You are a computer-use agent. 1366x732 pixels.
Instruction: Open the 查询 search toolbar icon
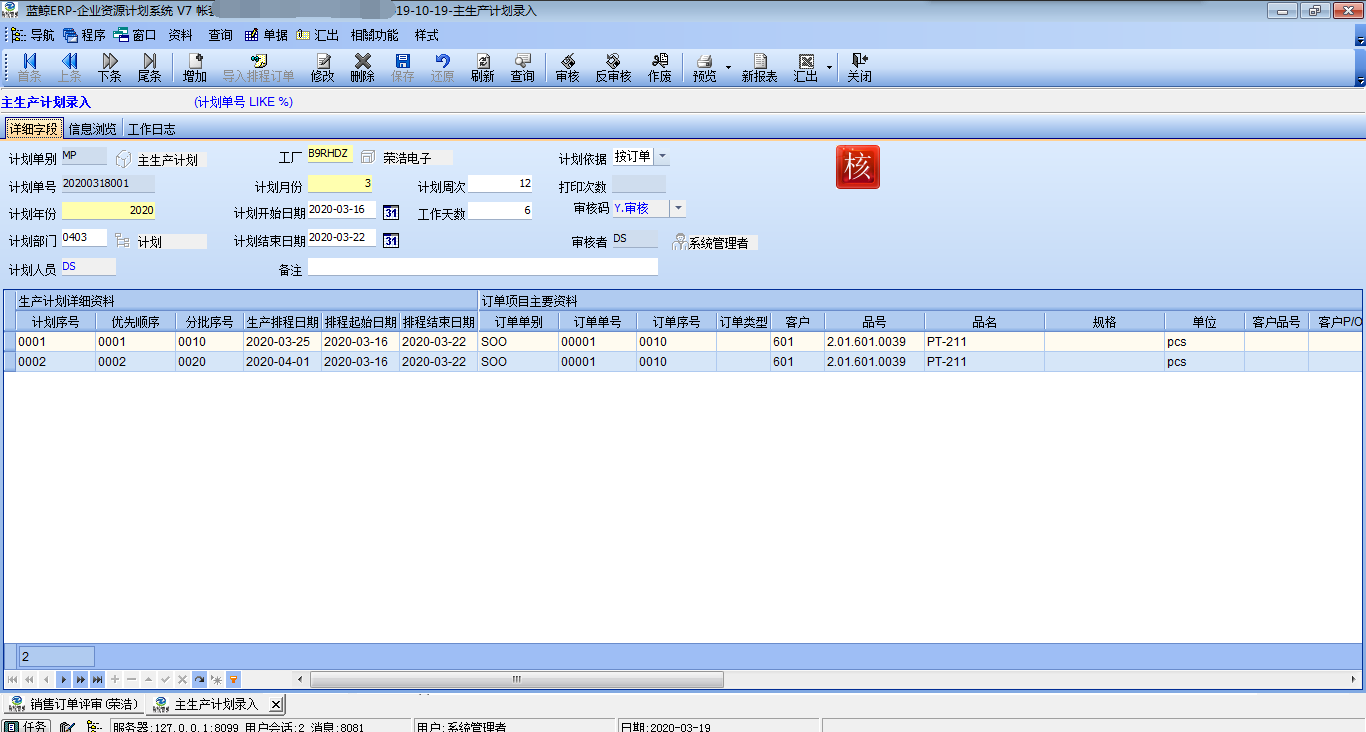[x=523, y=67]
